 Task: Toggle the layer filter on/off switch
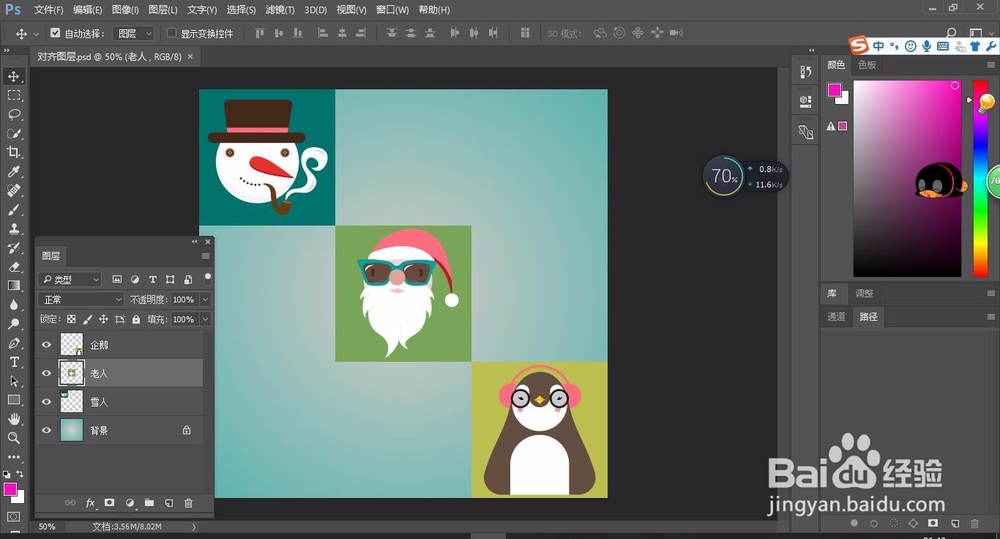point(207,279)
